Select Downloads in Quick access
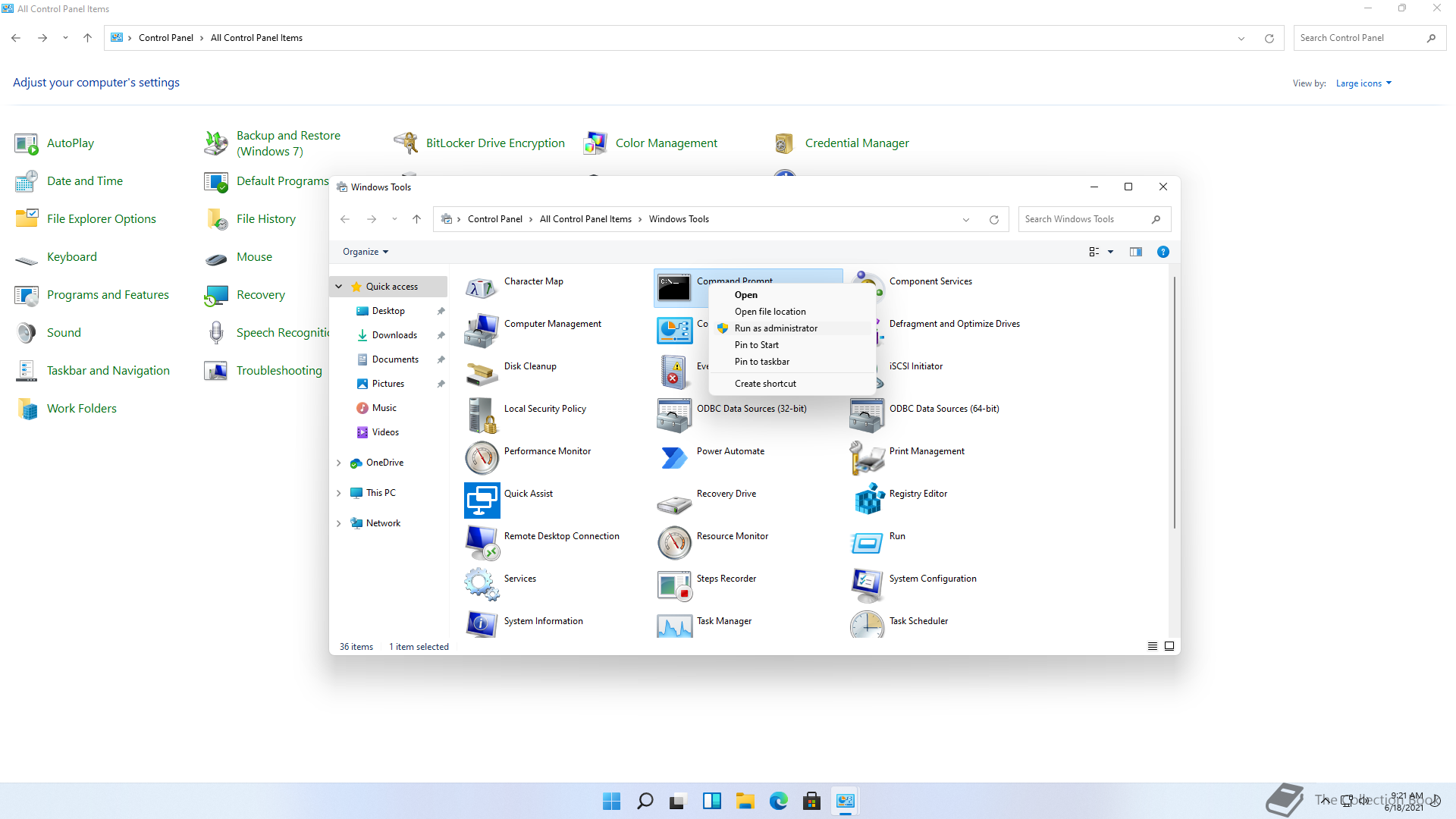 (394, 335)
